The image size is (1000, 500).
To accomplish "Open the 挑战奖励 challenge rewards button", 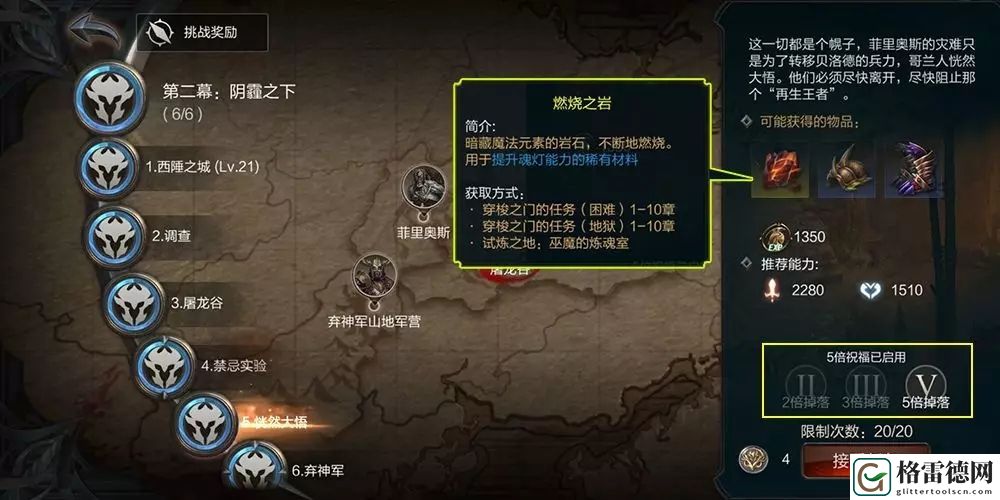I will [x=202, y=33].
